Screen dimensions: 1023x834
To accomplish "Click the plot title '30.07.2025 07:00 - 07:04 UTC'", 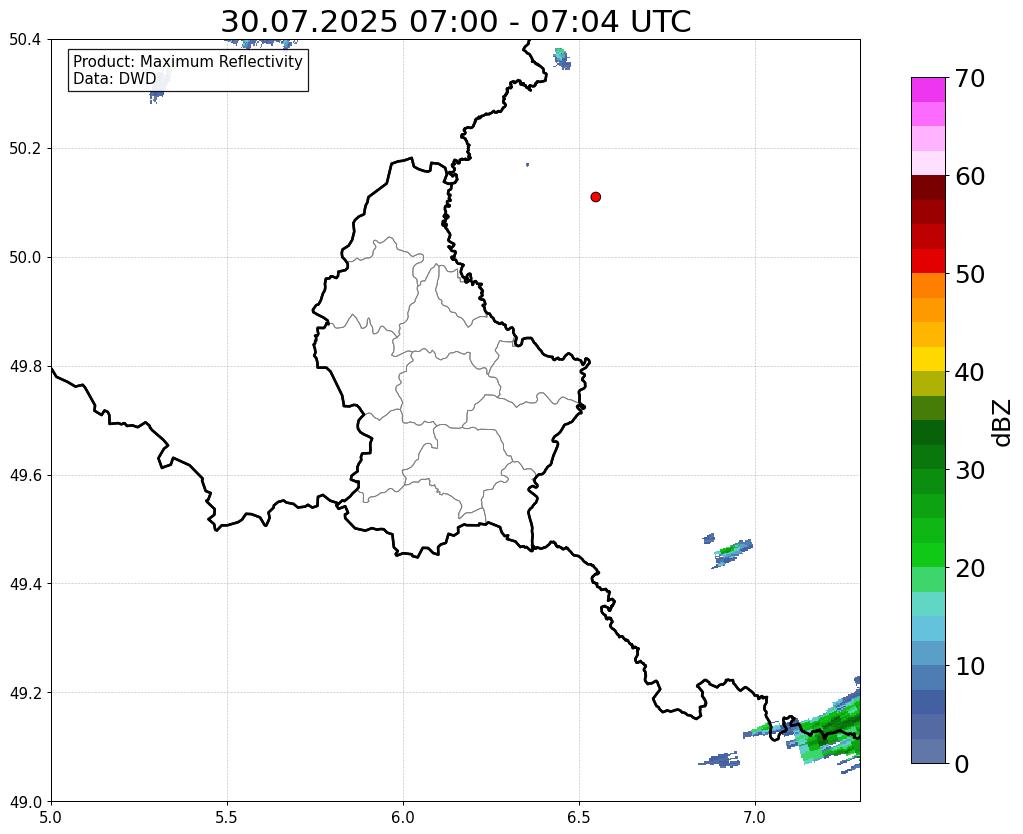I will click(455, 22).
